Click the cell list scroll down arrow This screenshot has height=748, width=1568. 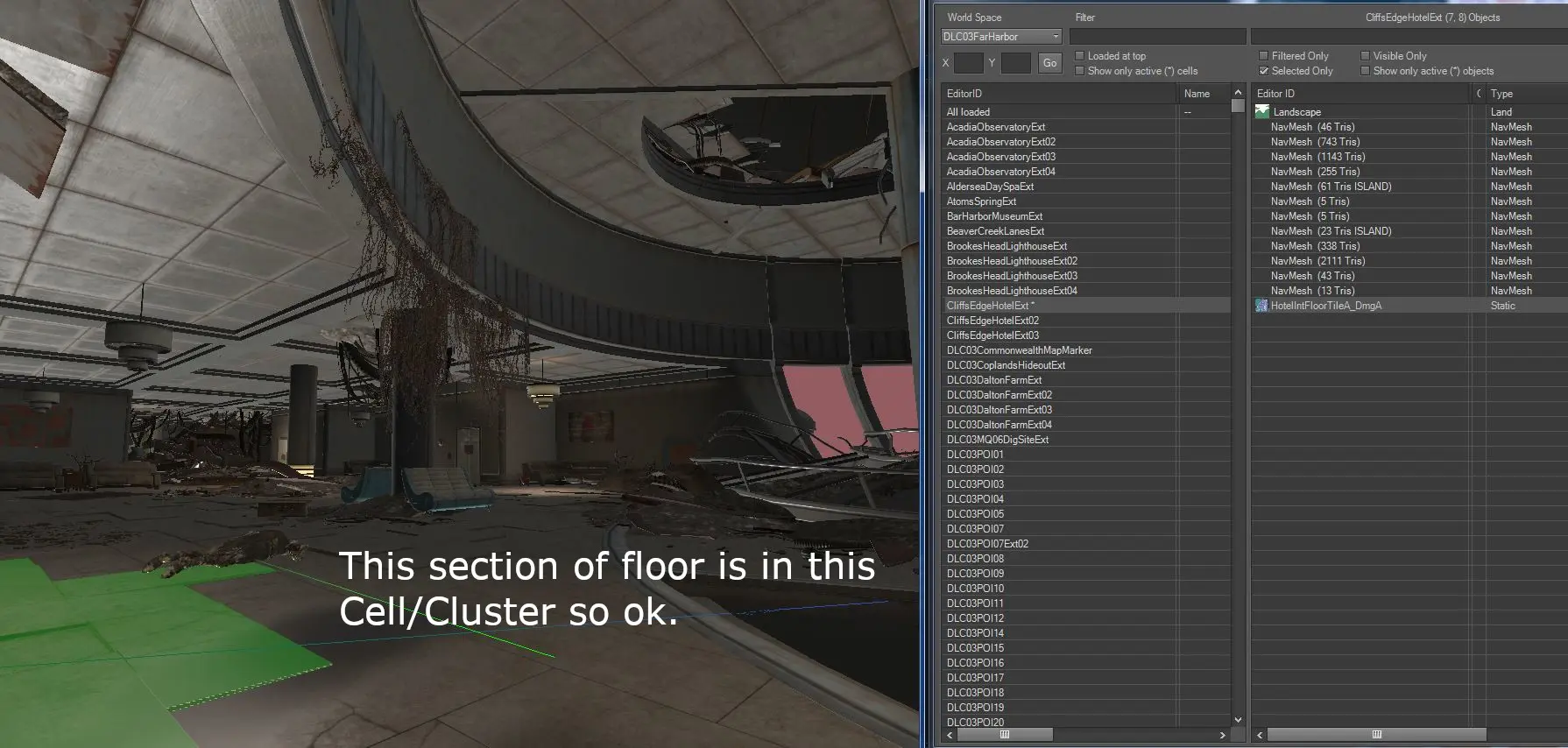(1238, 720)
